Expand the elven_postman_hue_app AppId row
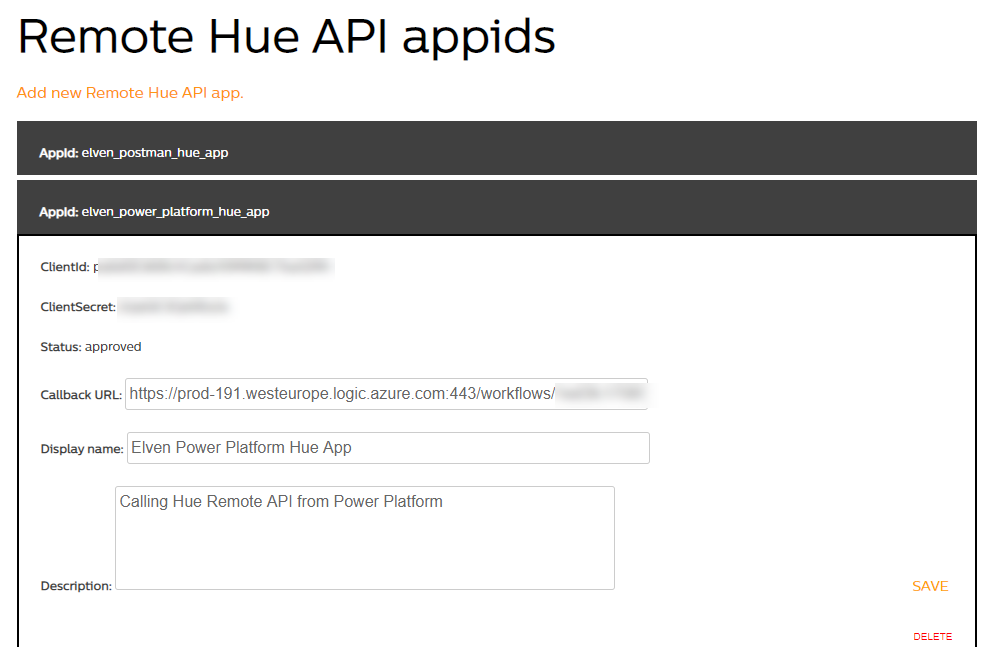The width and height of the screenshot is (985, 647). coord(496,148)
